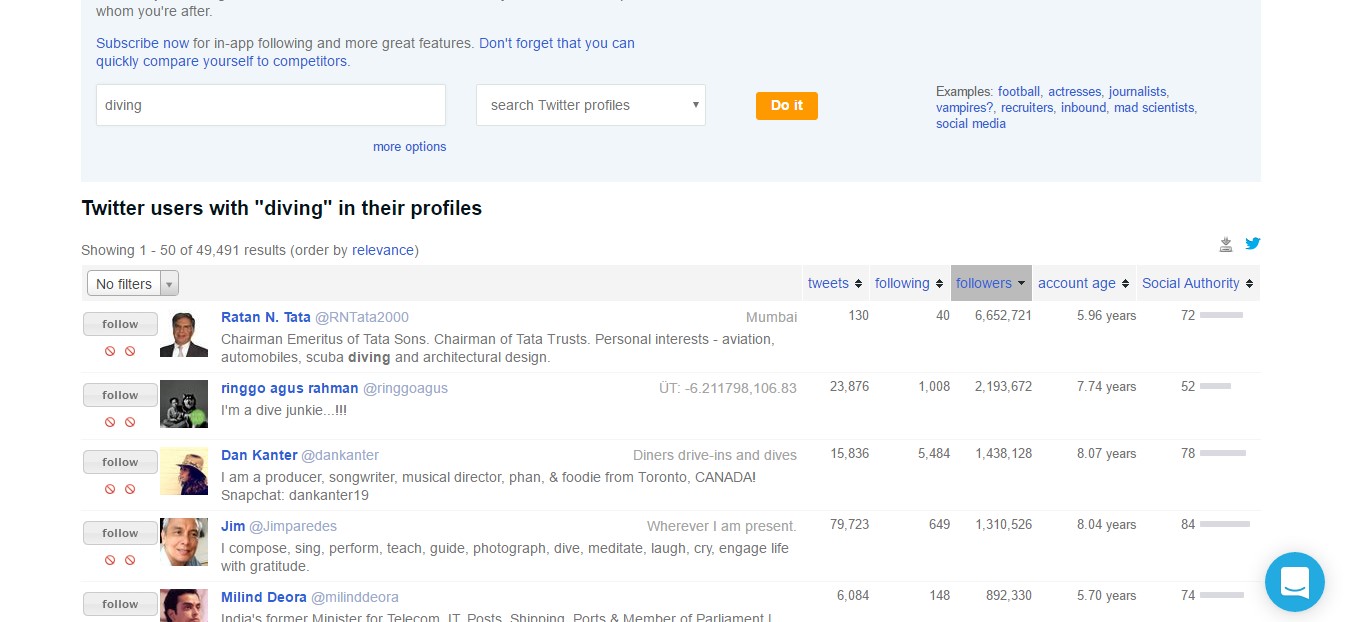The height and width of the screenshot is (622, 1345).
Task: Sort results by Social Authority
Action: (1198, 283)
